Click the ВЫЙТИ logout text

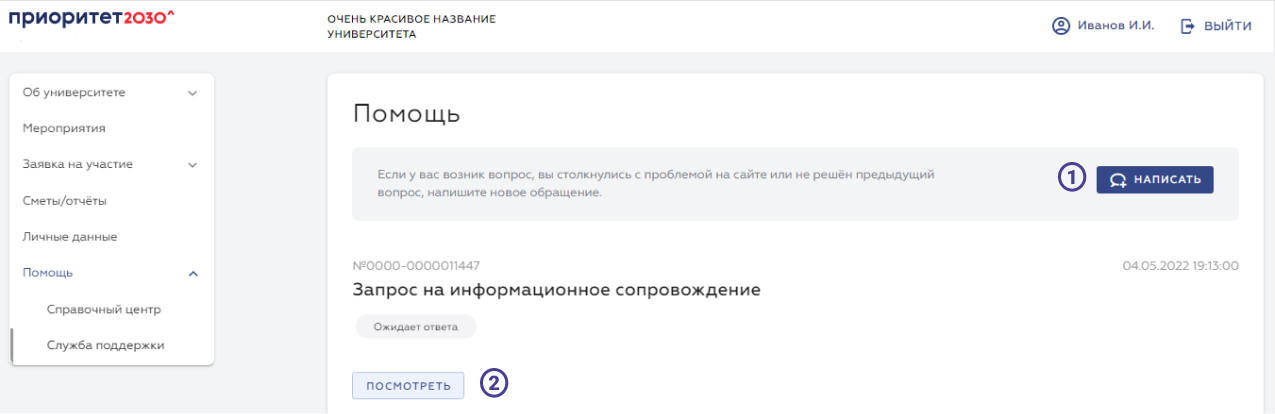(1228, 26)
